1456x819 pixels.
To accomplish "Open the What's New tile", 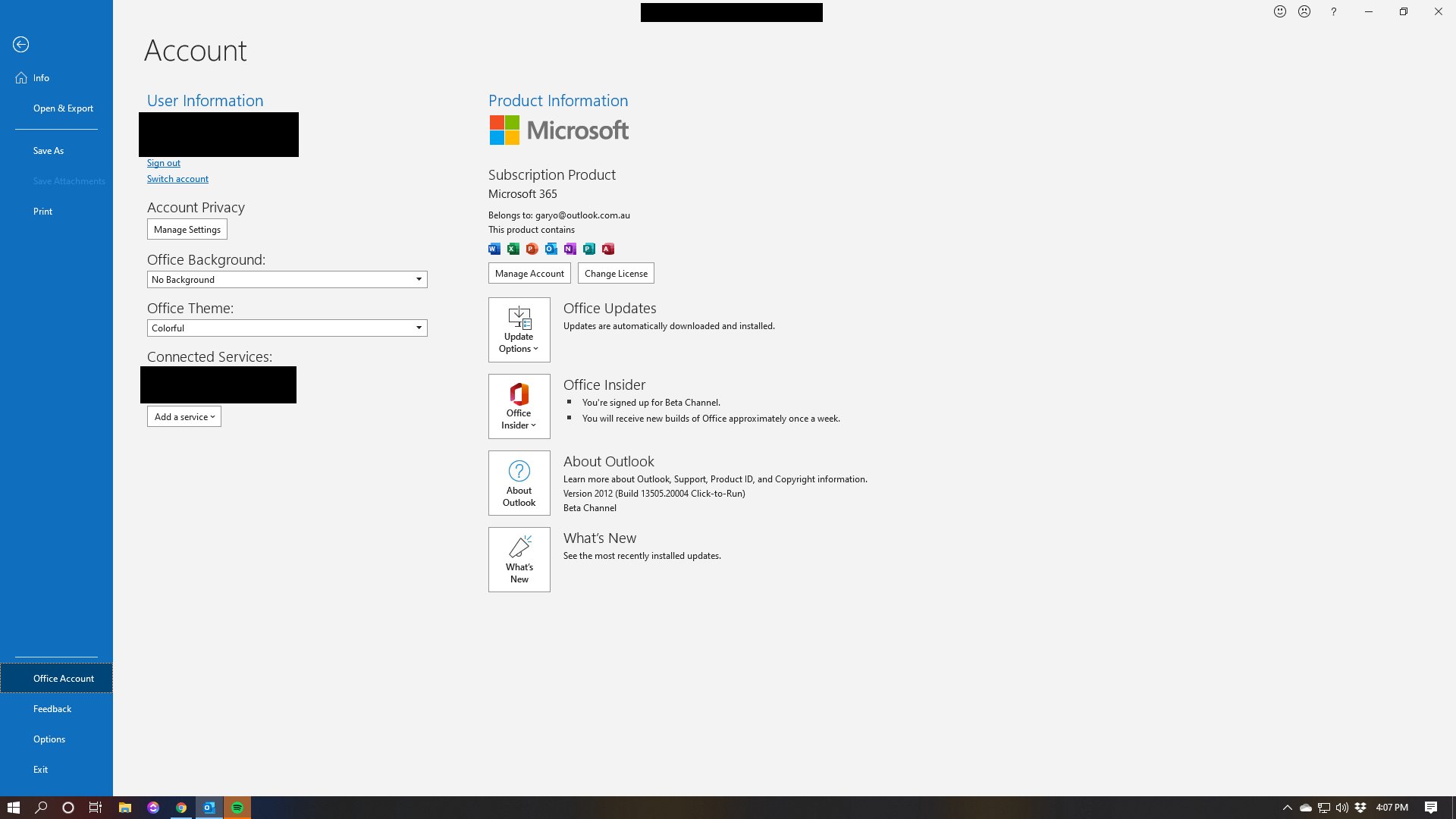I will [x=519, y=560].
